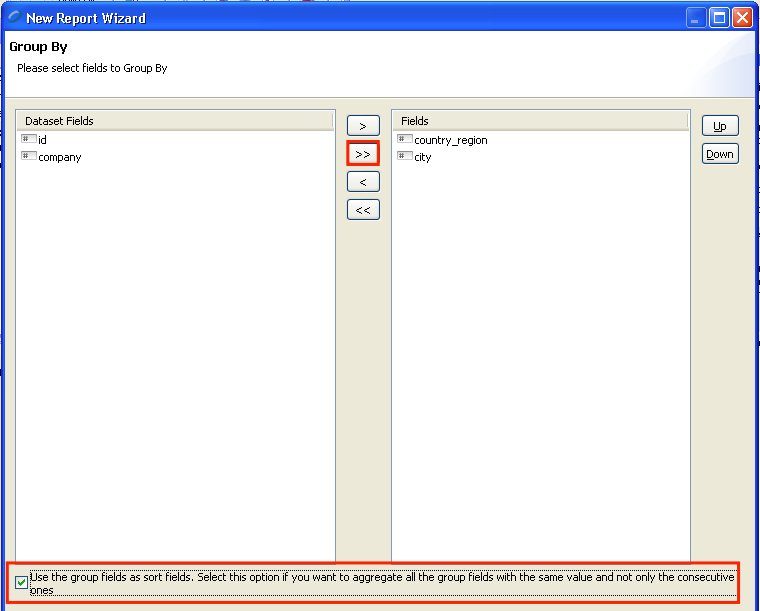Click the 'Fields' column header

[x=540, y=121]
